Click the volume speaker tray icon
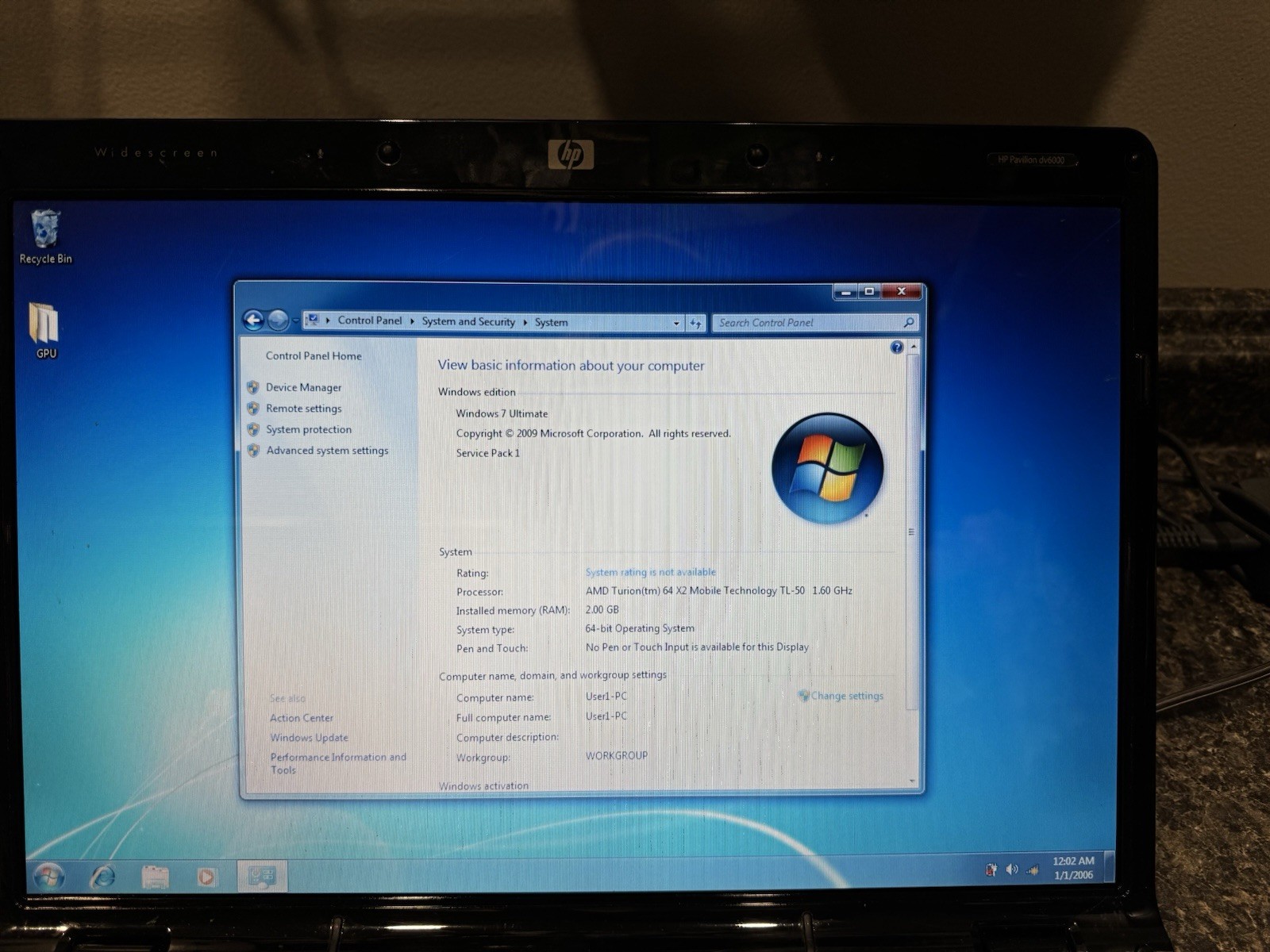This screenshot has width=1270, height=952. click(1012, 869)
